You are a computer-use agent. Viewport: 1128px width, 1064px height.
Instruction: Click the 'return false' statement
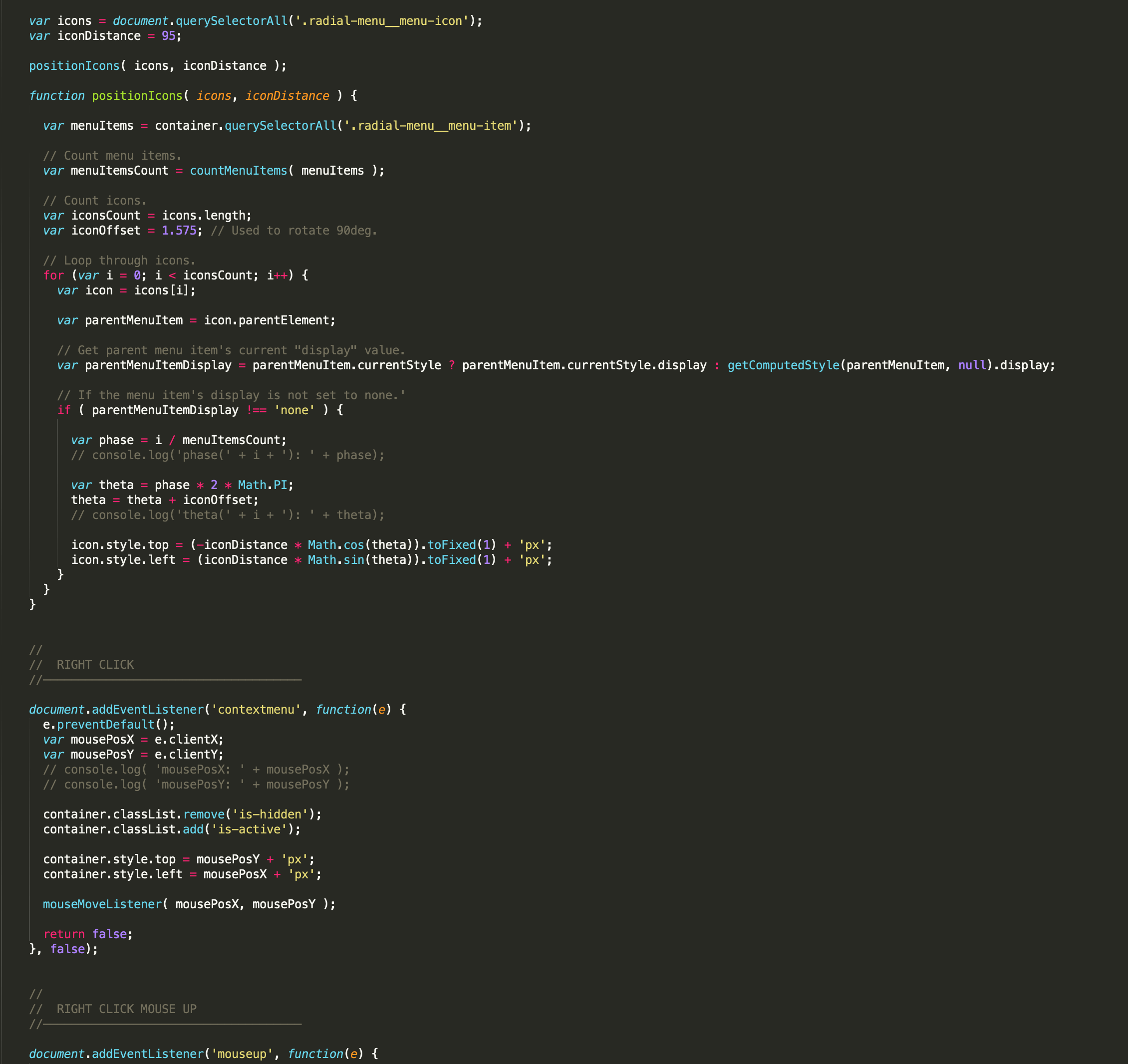coord(87,934)
